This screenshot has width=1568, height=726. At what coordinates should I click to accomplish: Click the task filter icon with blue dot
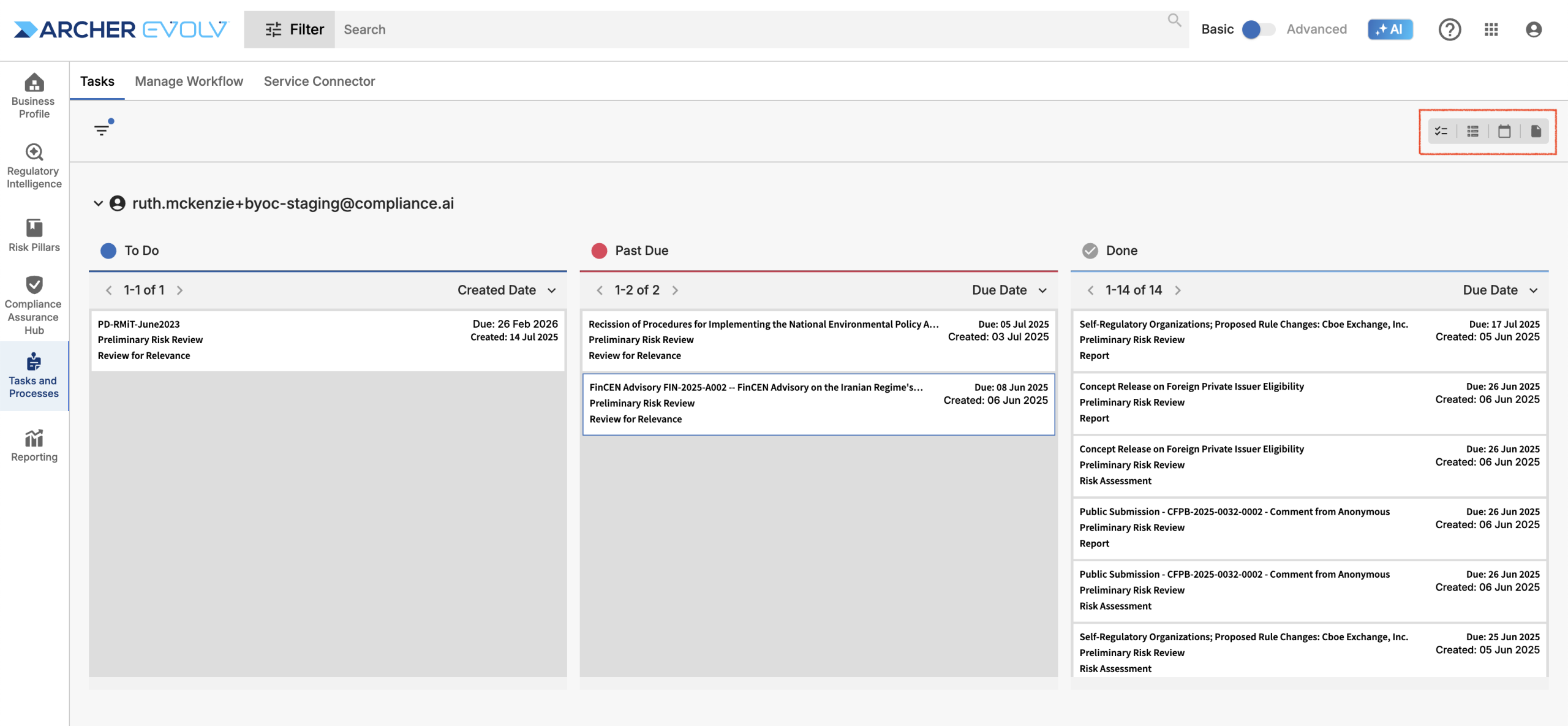(102, 129)
